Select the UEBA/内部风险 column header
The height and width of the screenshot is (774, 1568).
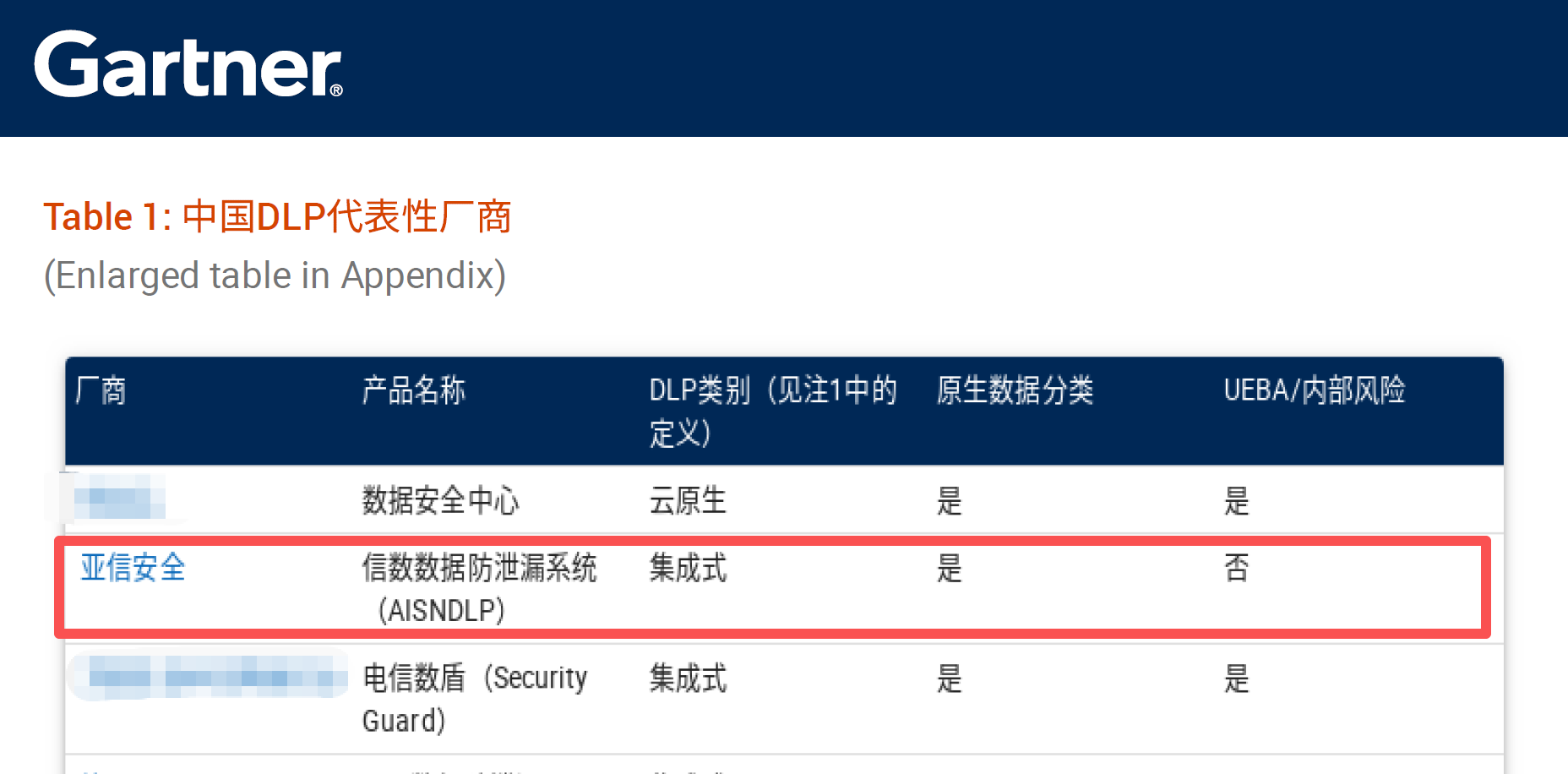(x=1315, y=391)
